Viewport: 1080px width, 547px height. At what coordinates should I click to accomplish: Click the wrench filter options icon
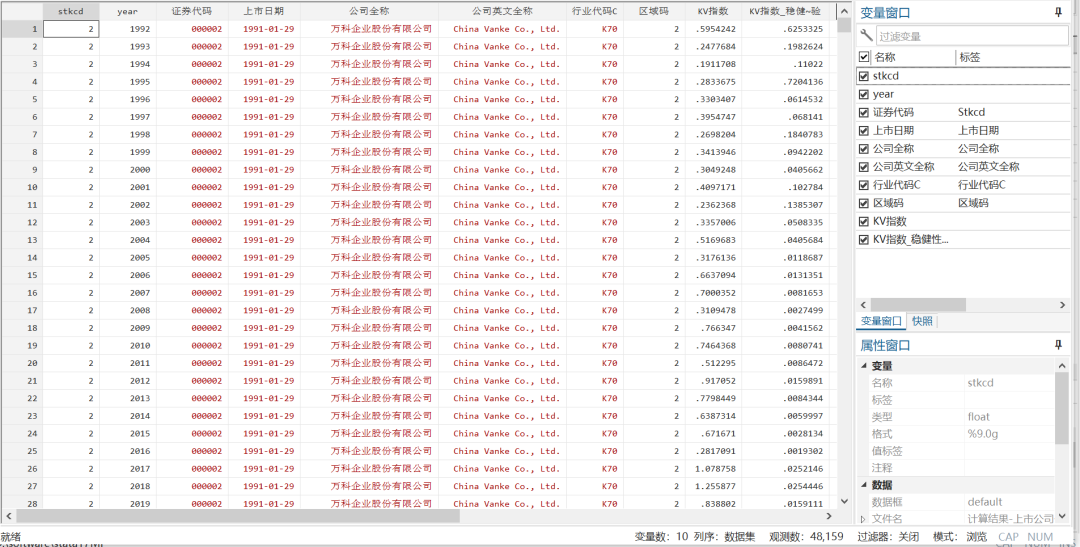point(866,36)
